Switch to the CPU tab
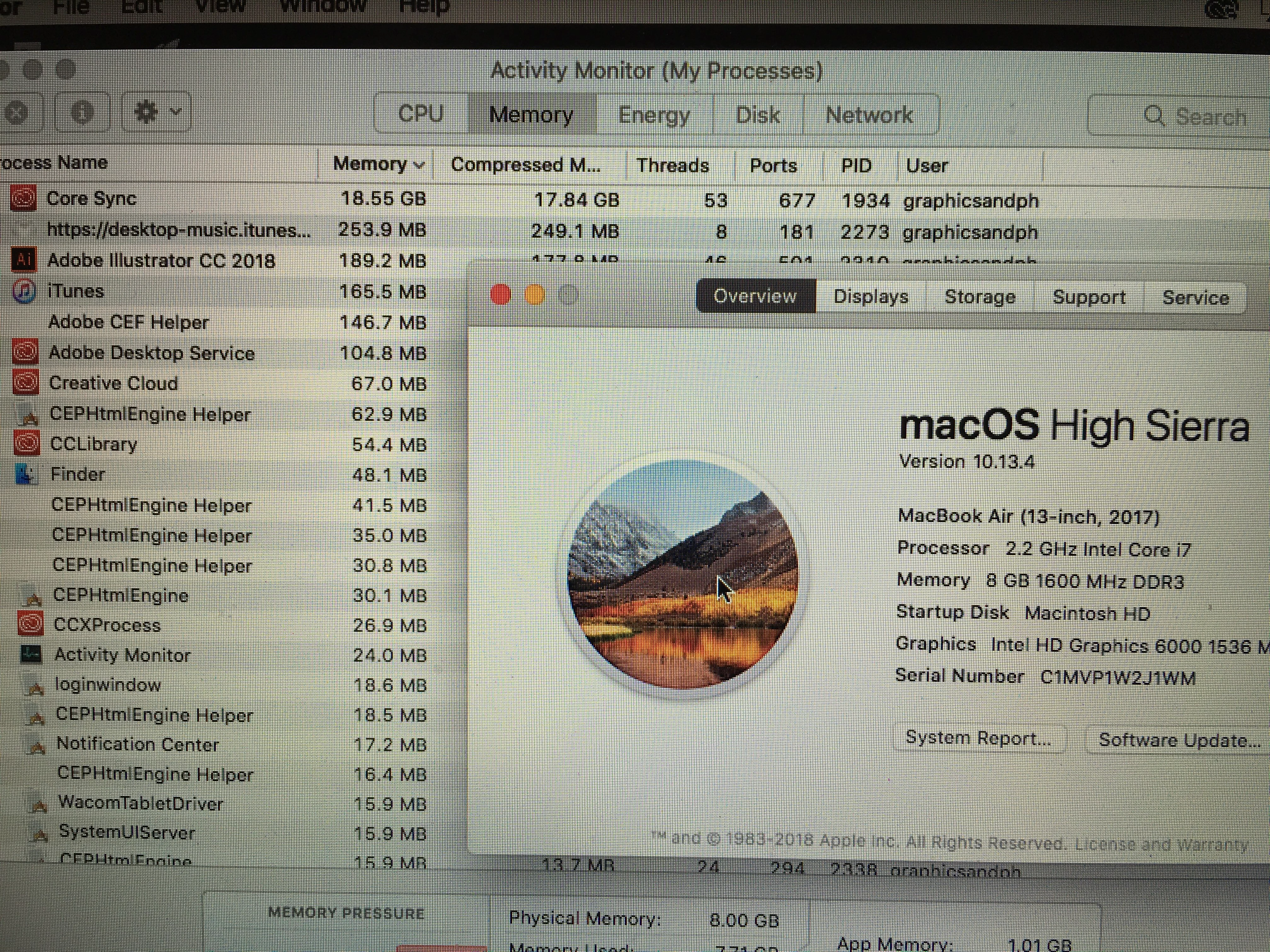 (x=420, y=114)
